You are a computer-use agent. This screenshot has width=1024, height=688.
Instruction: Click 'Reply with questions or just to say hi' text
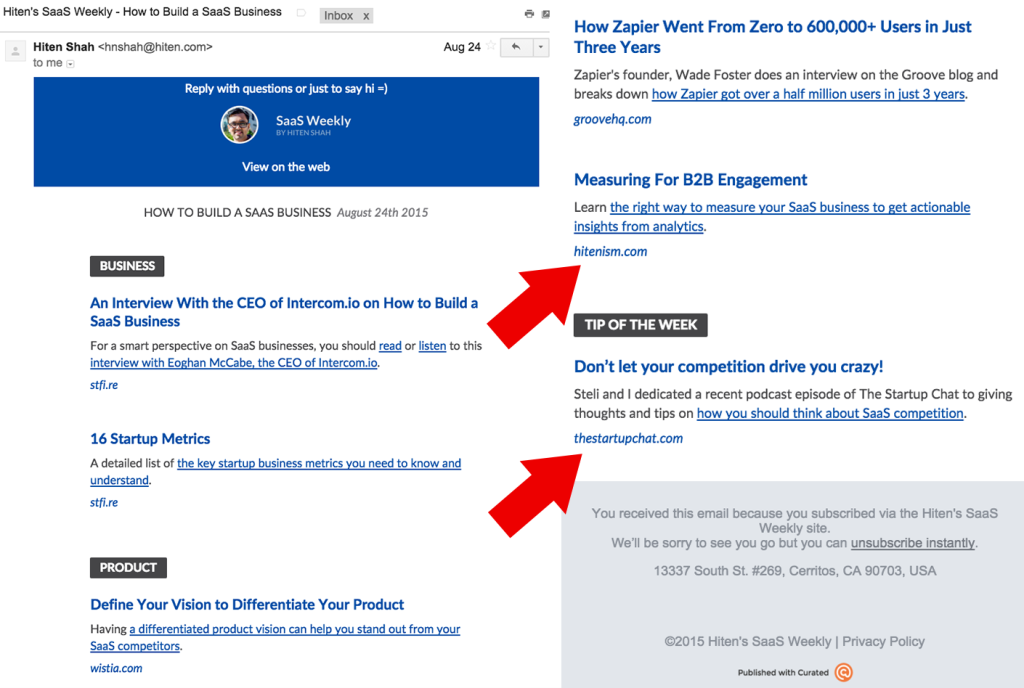point(286,89)
